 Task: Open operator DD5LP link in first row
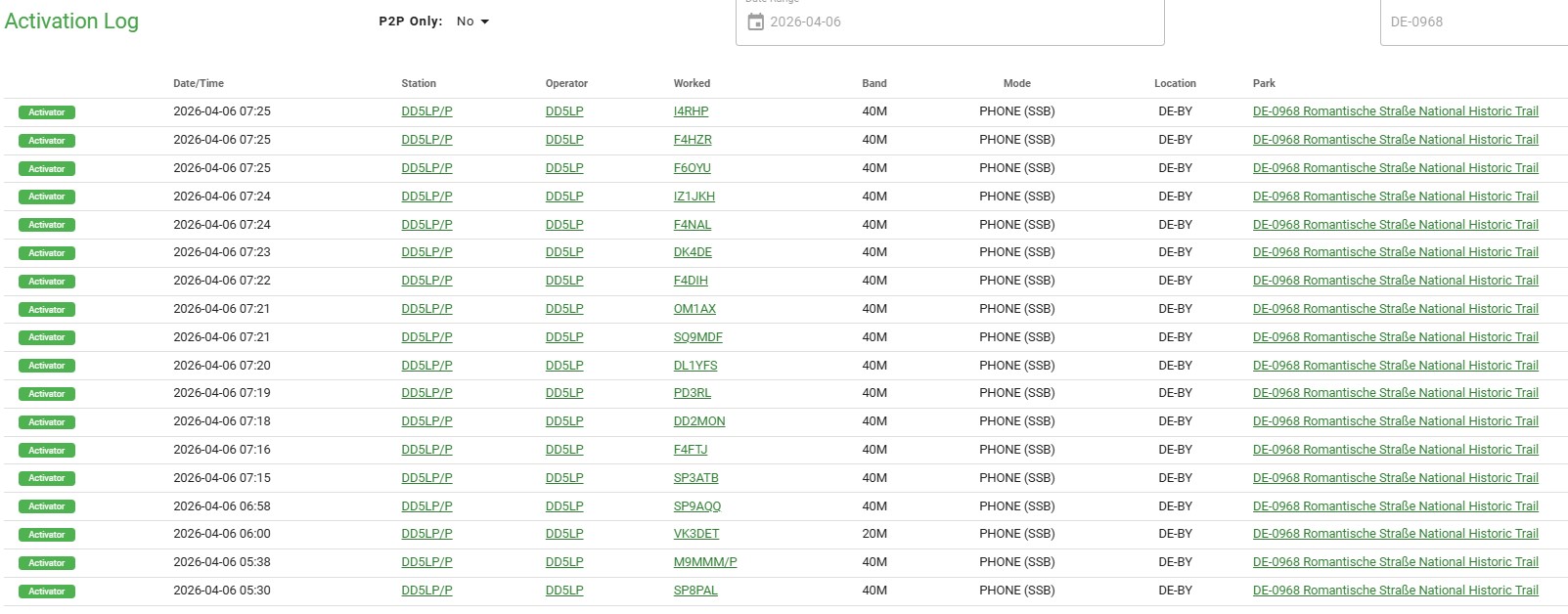pos(564,111)
